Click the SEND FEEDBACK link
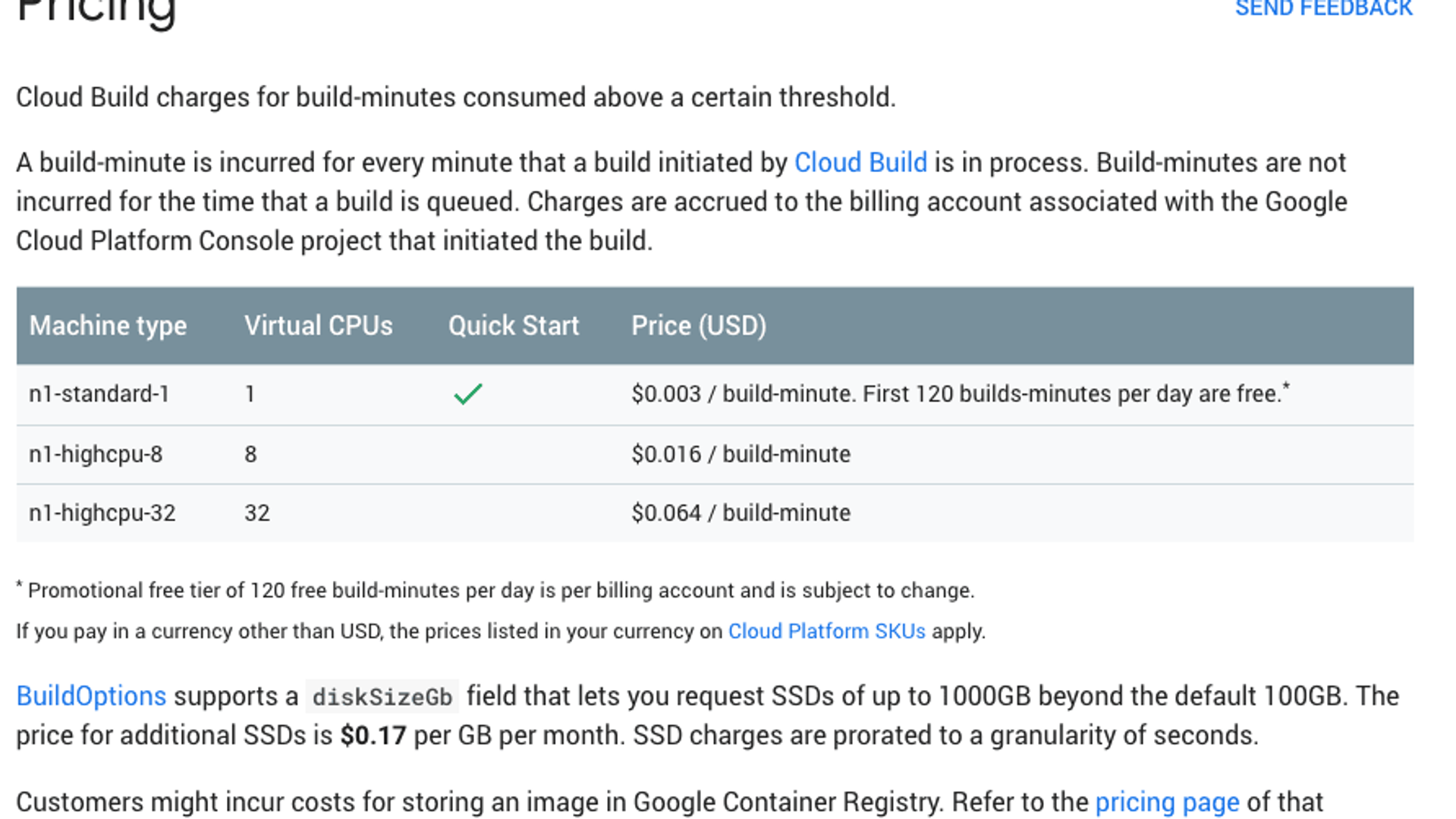Viewport: 1456px width, 819px height. (1323, 9)
